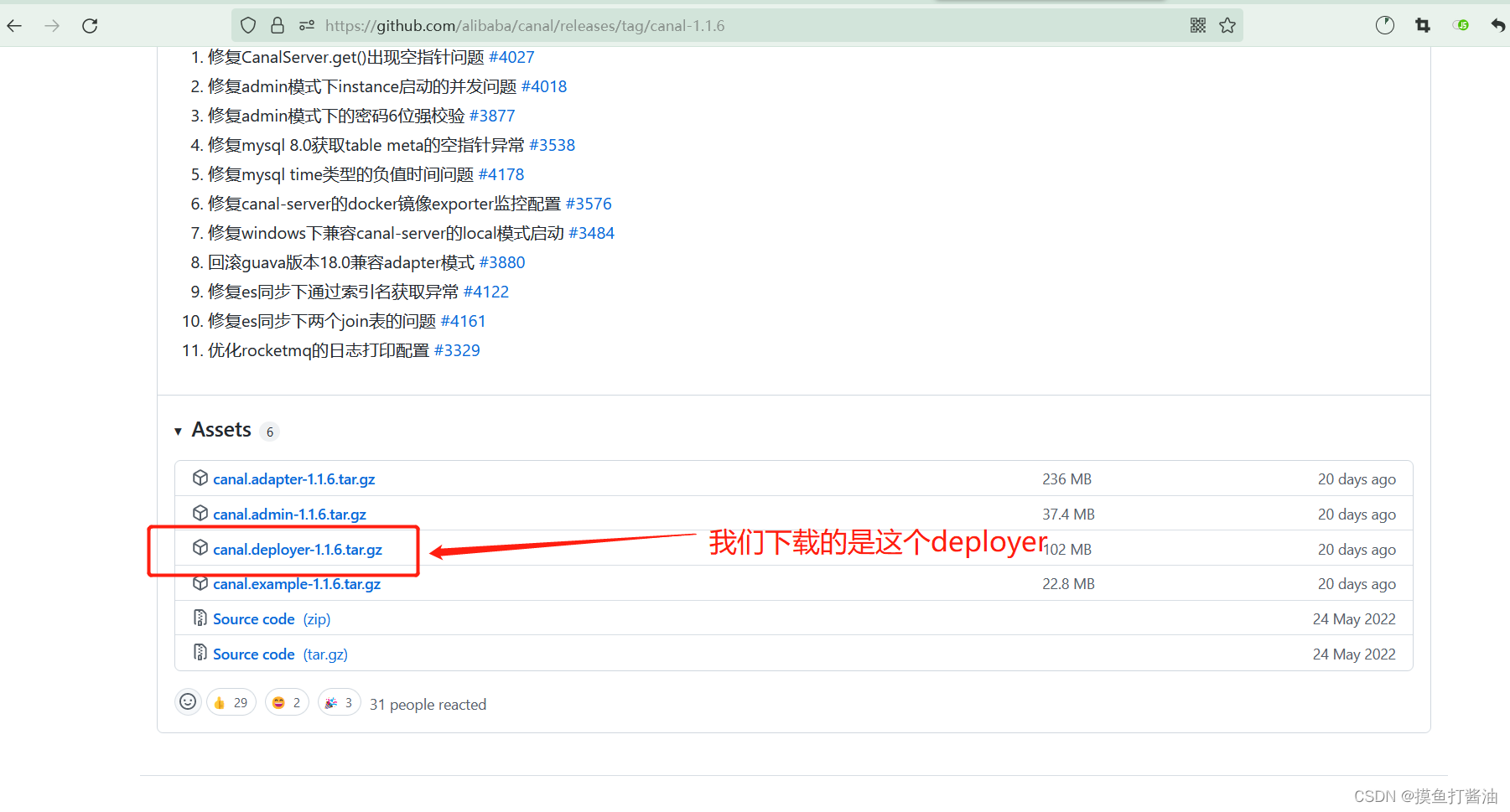1510x812 pixels.
Task: Click '20 days ago' in the canal.adapter row
Action: point(1357,479)
